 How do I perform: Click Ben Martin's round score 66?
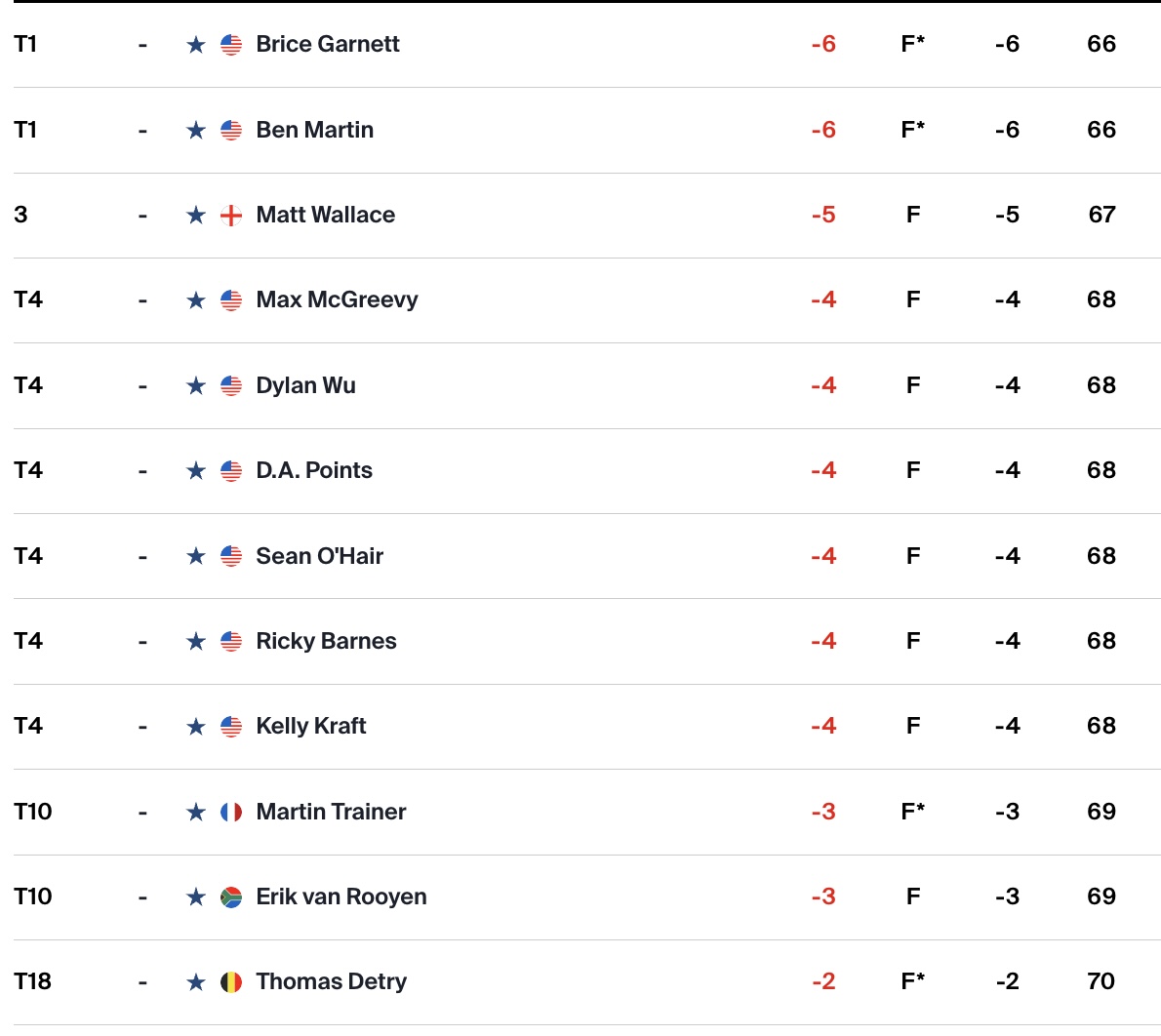pos(1101,131)
